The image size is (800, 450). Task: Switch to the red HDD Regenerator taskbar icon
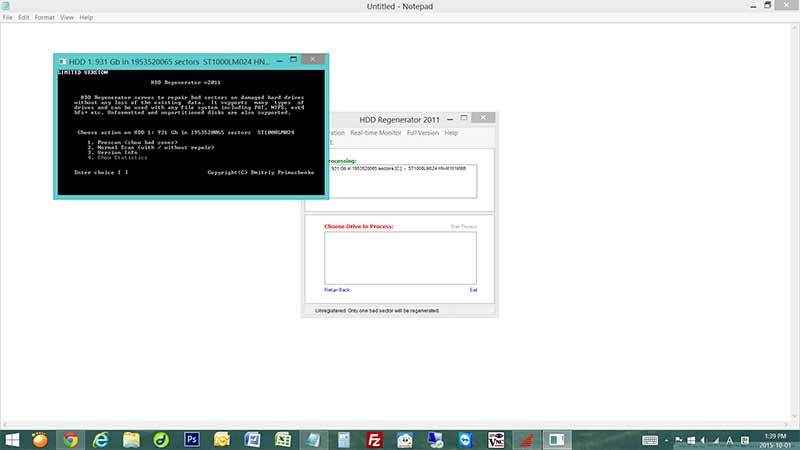pyautogui.click(x=526, y=440)
